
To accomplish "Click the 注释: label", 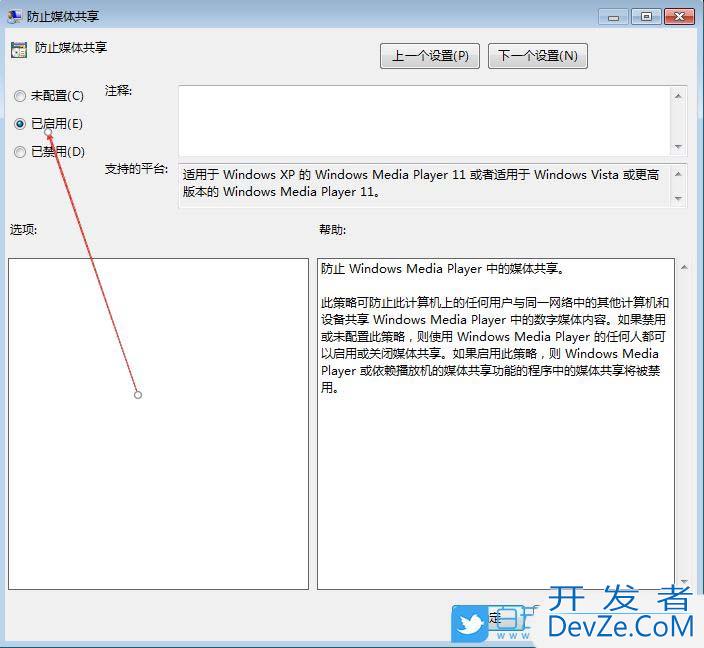I will 119,91.
